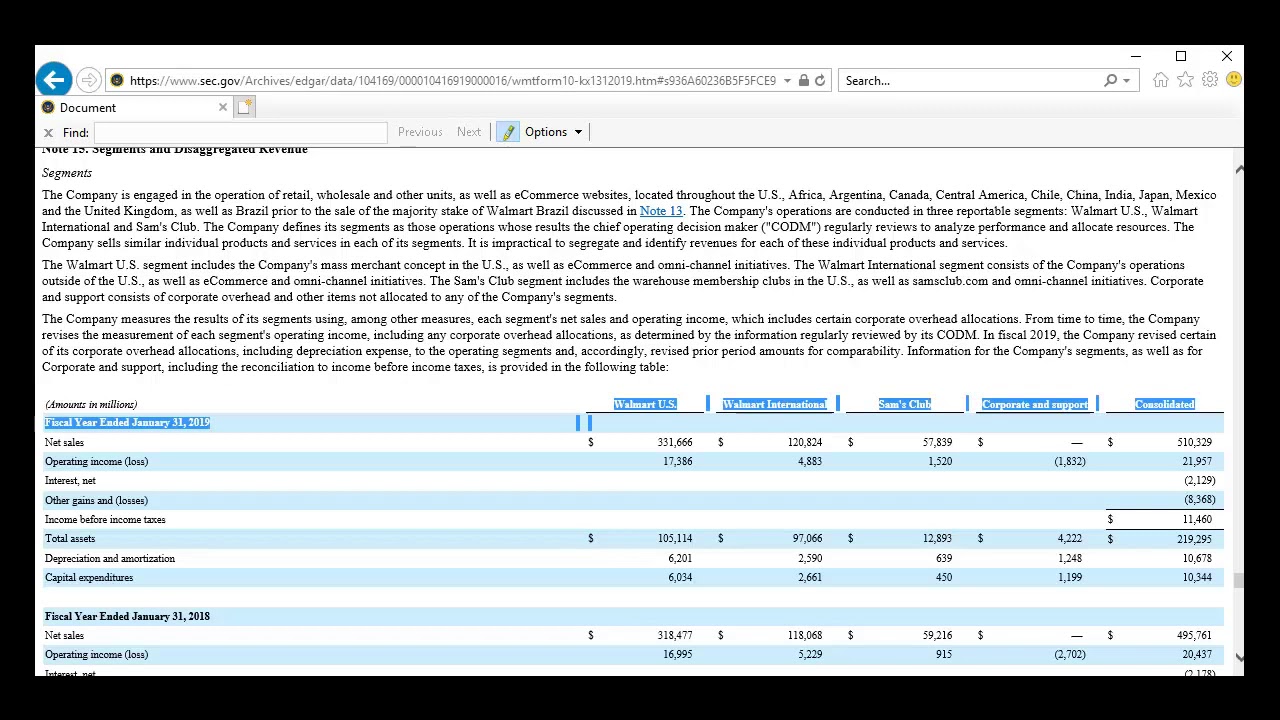The height and width of the screenshot is (720, 1280).
Task: View the security lock icon report
Action: click(803, 81)
